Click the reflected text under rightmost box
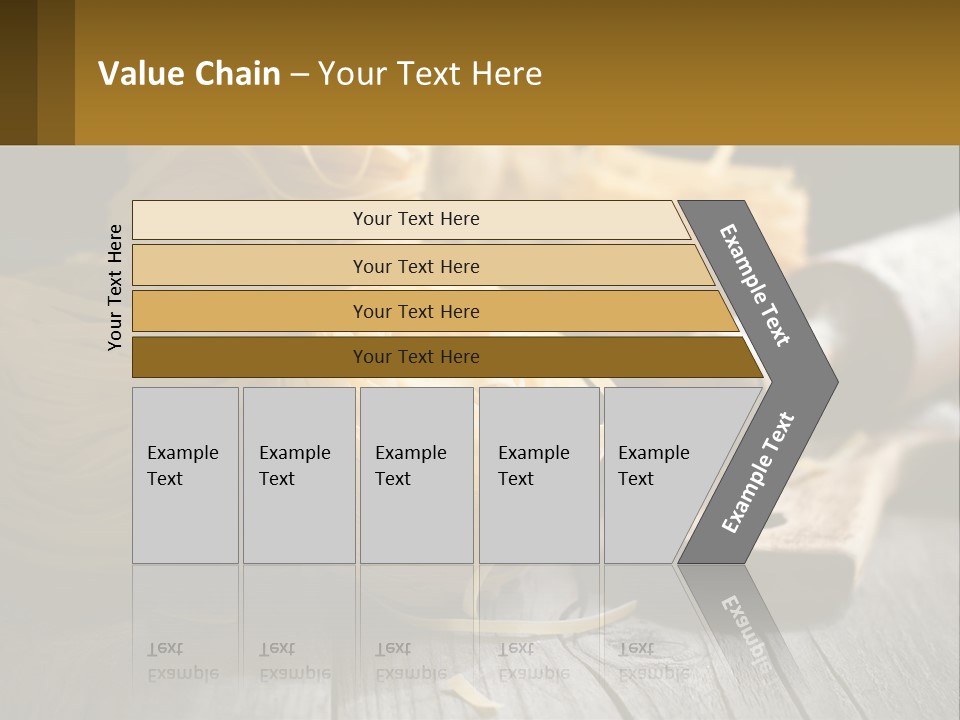The height and width of the screenshot is (720, 960). pos(654,660)
